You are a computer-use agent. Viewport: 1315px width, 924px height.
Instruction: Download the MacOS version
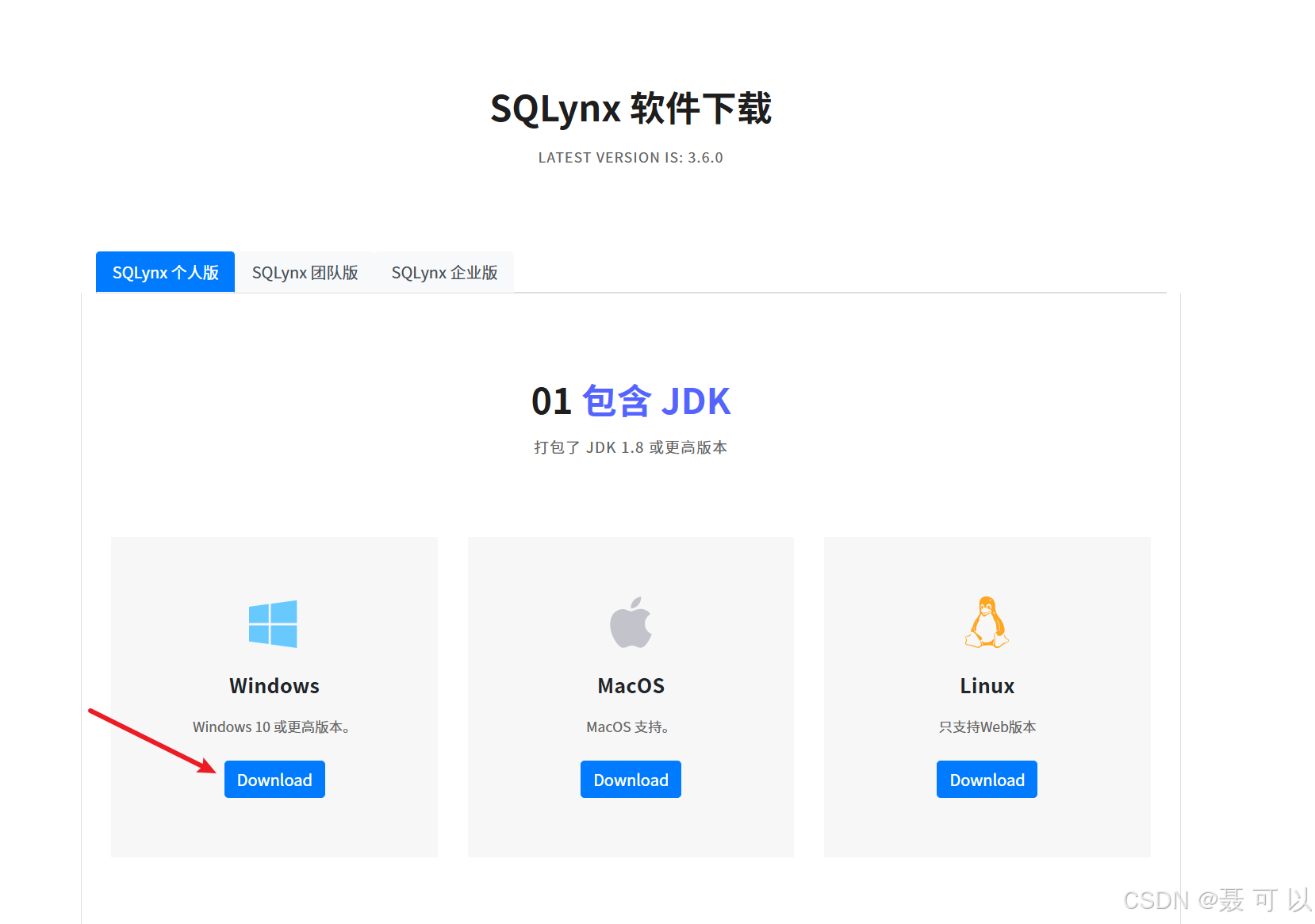(631, 780)
